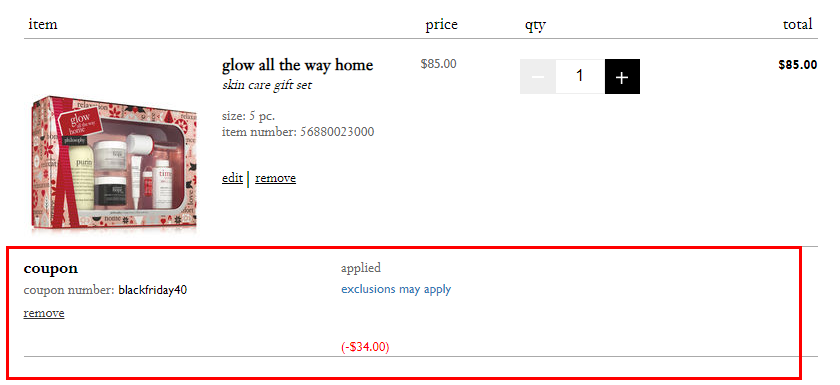Open the exclusions may apply link

point(396,289)
